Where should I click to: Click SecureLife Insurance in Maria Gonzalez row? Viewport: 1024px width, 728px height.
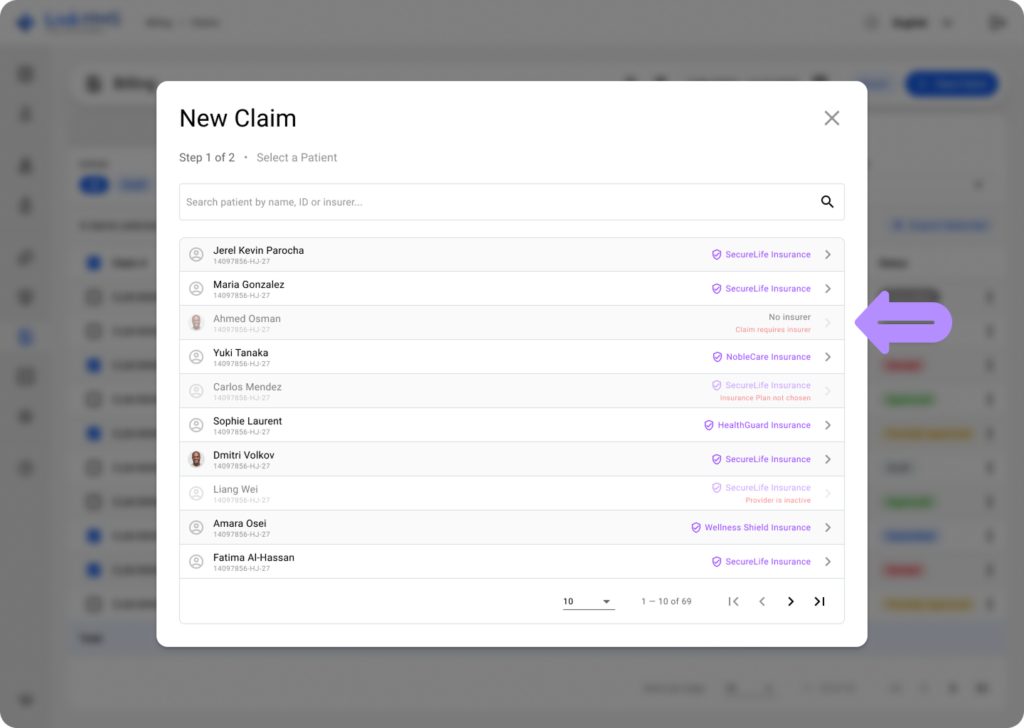(768, 289)
